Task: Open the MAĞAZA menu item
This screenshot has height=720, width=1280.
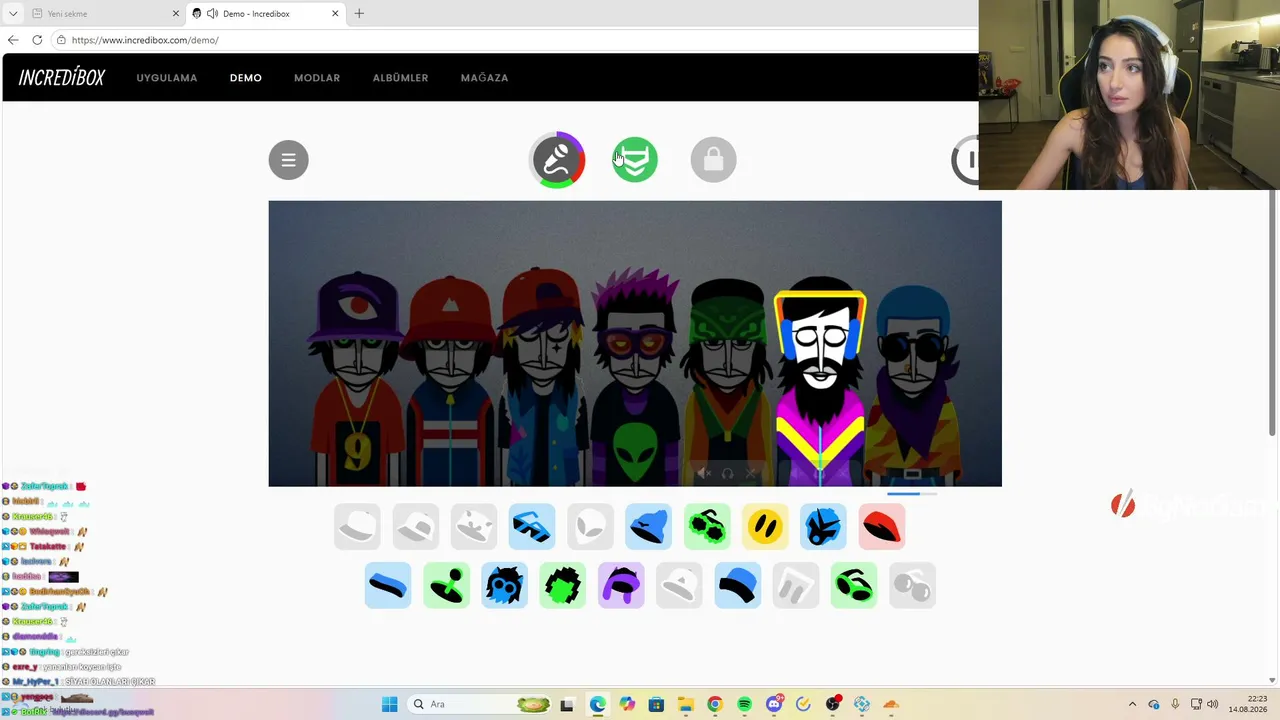Action: click(x=484, y=78)
